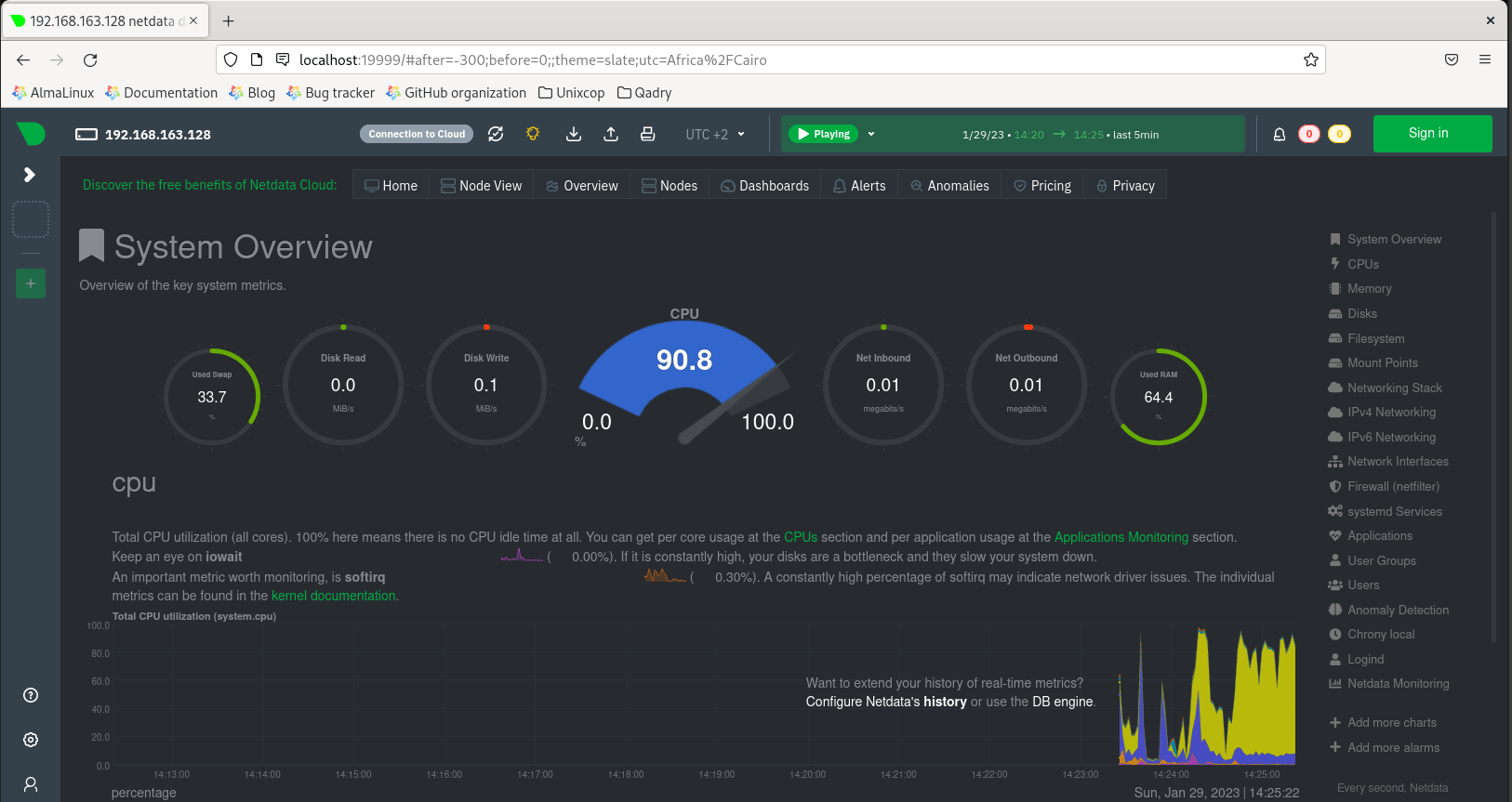Click the export snapshot download icon
The image size is (1512, 802).
click(574, 134)
